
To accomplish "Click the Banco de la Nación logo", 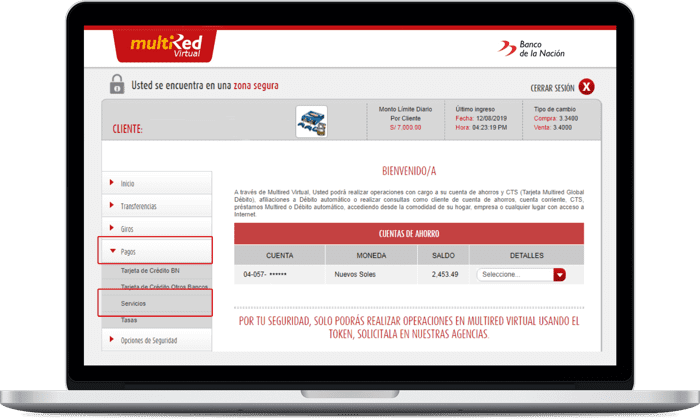I will point(531,49).
